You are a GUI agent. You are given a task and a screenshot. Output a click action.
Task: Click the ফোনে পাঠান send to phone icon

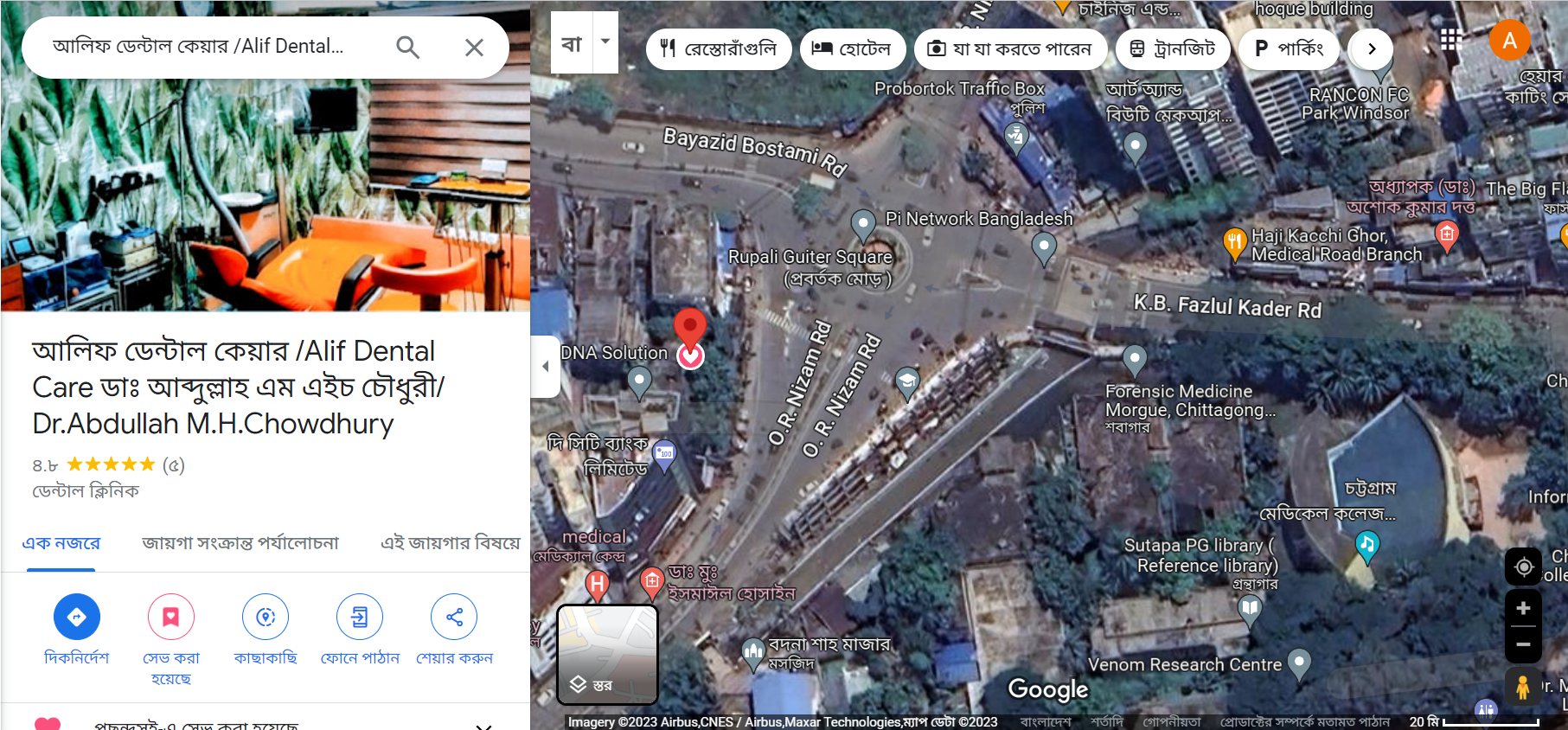(360, 617)
